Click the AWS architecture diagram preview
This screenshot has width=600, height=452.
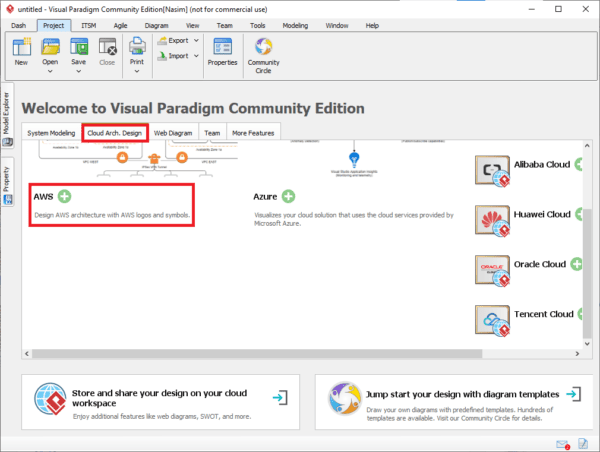138,158
